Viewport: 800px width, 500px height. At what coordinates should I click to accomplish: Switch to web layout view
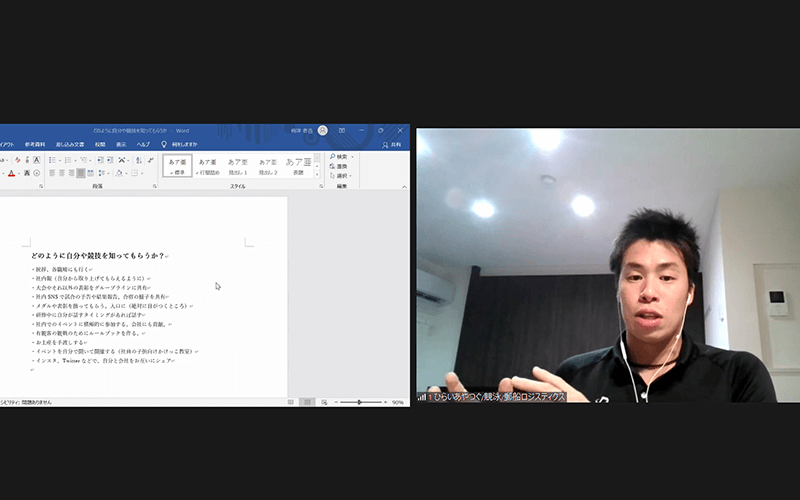point(324,402)
